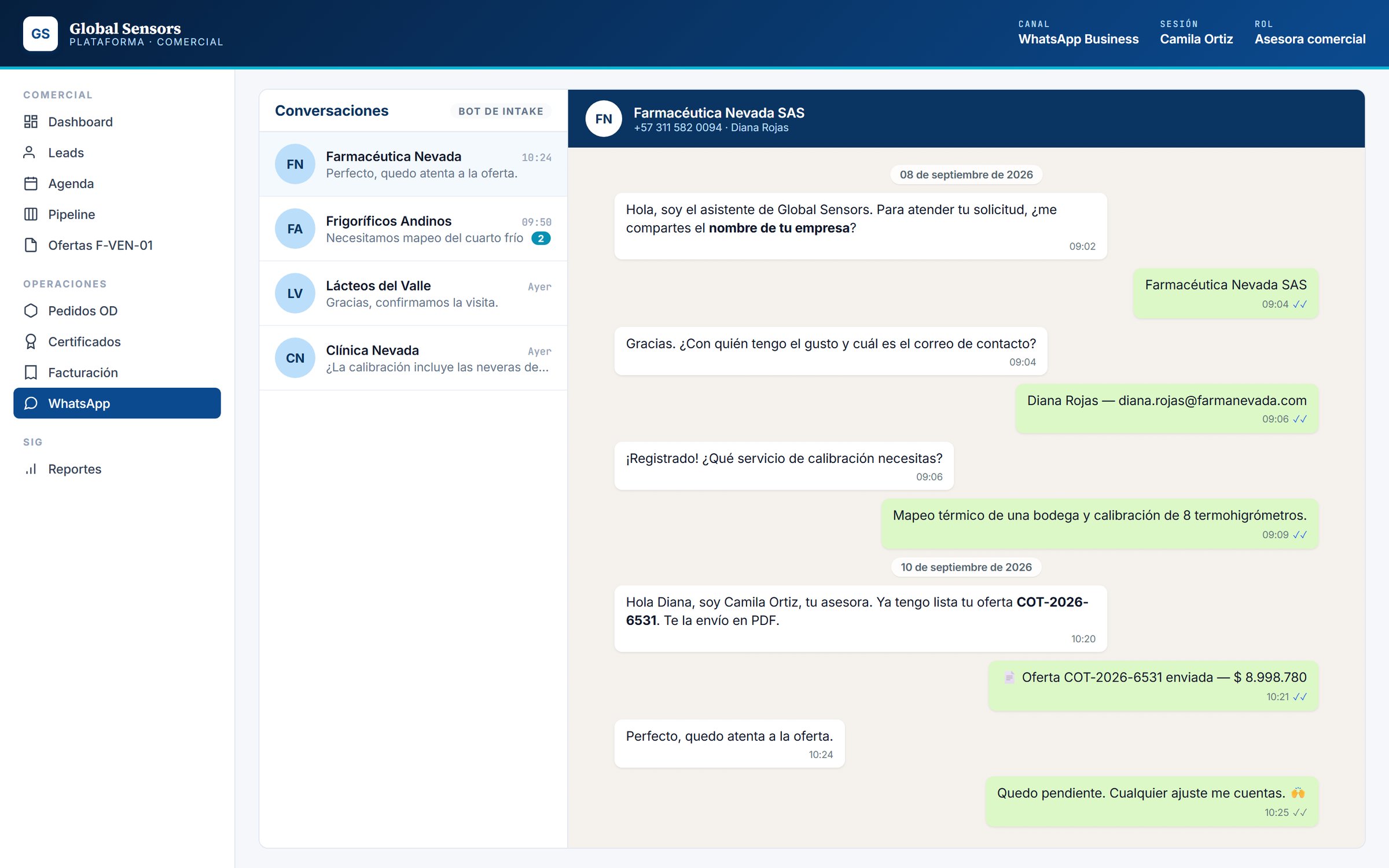Click the Asesora comercial role label
This screenshot has height=868, width=1389.
coord(1310,39)
